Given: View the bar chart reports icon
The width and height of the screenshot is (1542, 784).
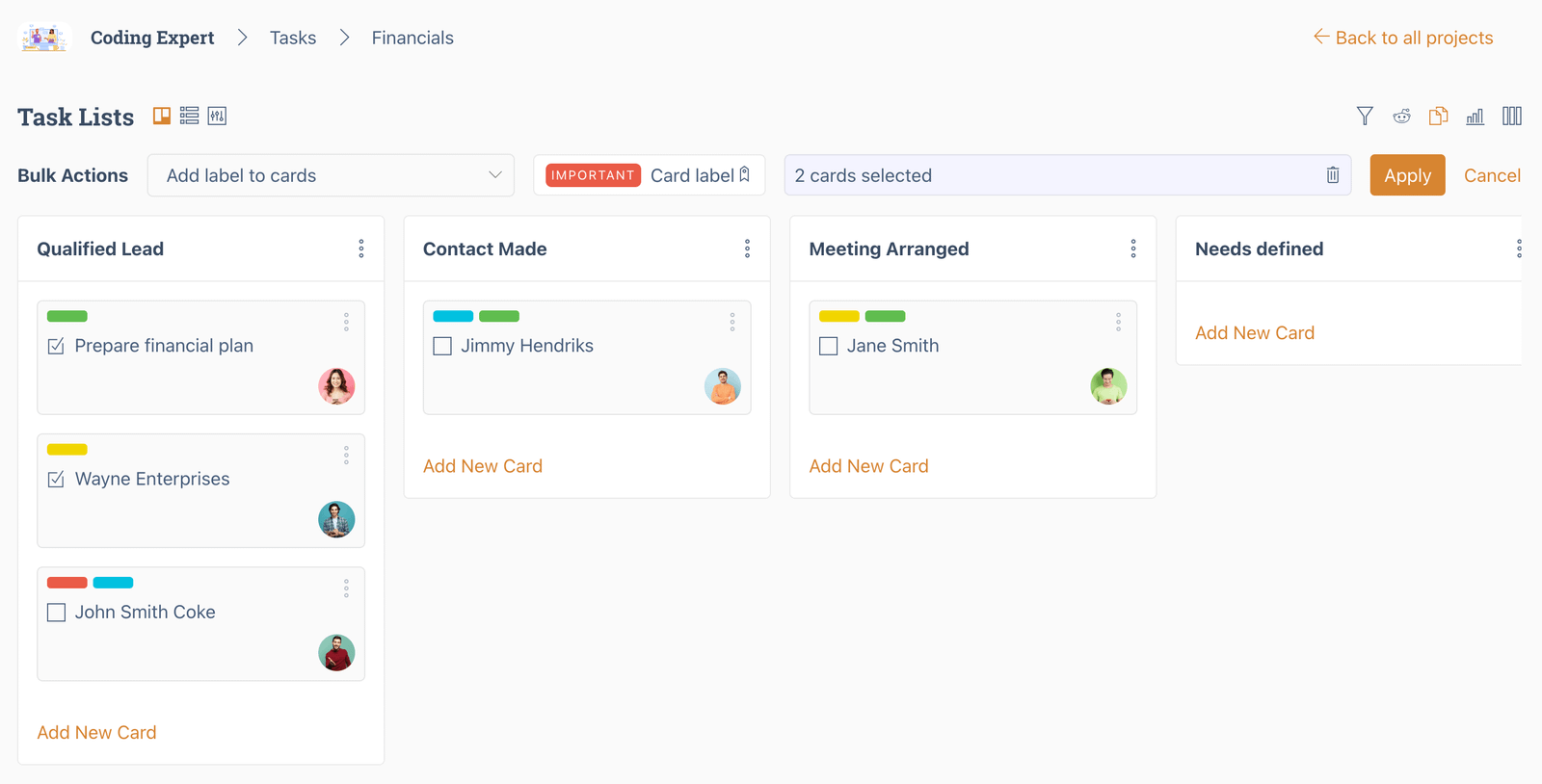Looking at the screenshot, I should [x=1475, y=116].
